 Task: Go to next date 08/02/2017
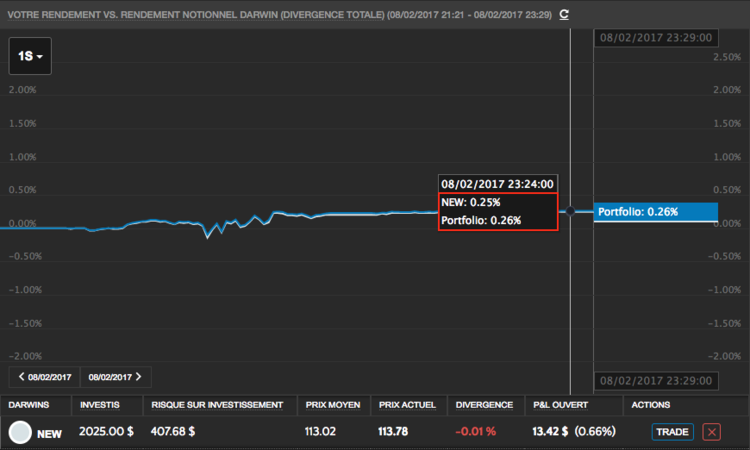116,377
